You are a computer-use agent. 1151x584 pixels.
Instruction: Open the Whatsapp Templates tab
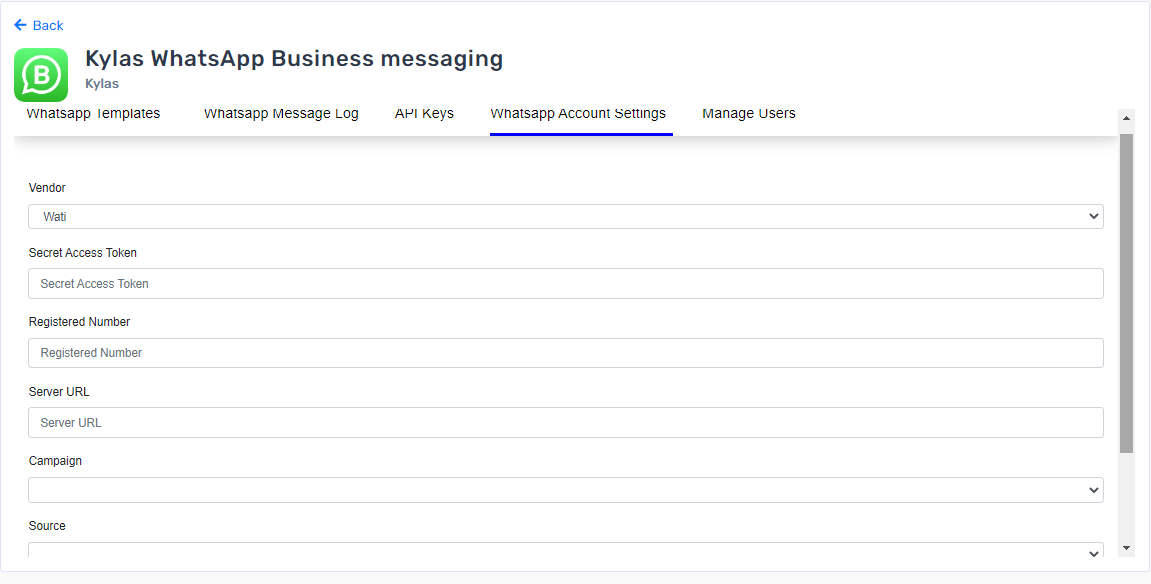coord(93,114)
